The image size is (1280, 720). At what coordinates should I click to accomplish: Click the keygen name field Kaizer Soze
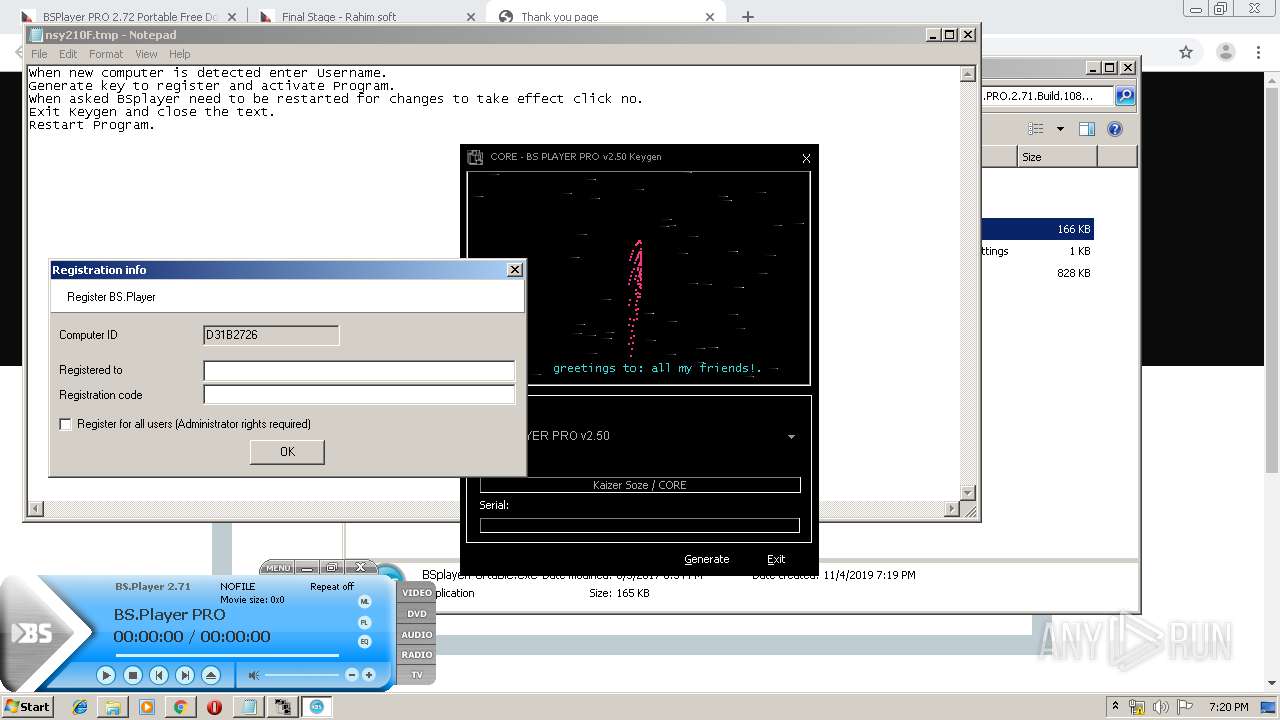[640, 485]
